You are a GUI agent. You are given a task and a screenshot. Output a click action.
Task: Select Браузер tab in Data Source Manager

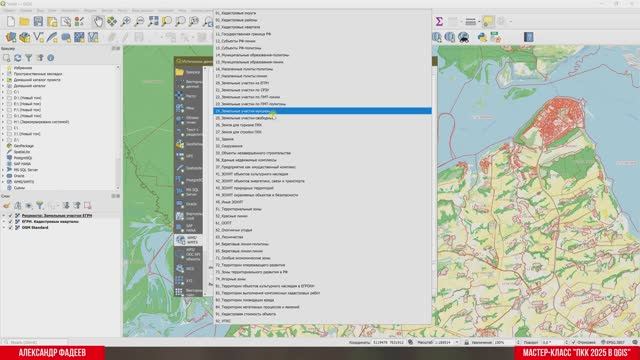point(189,72)
